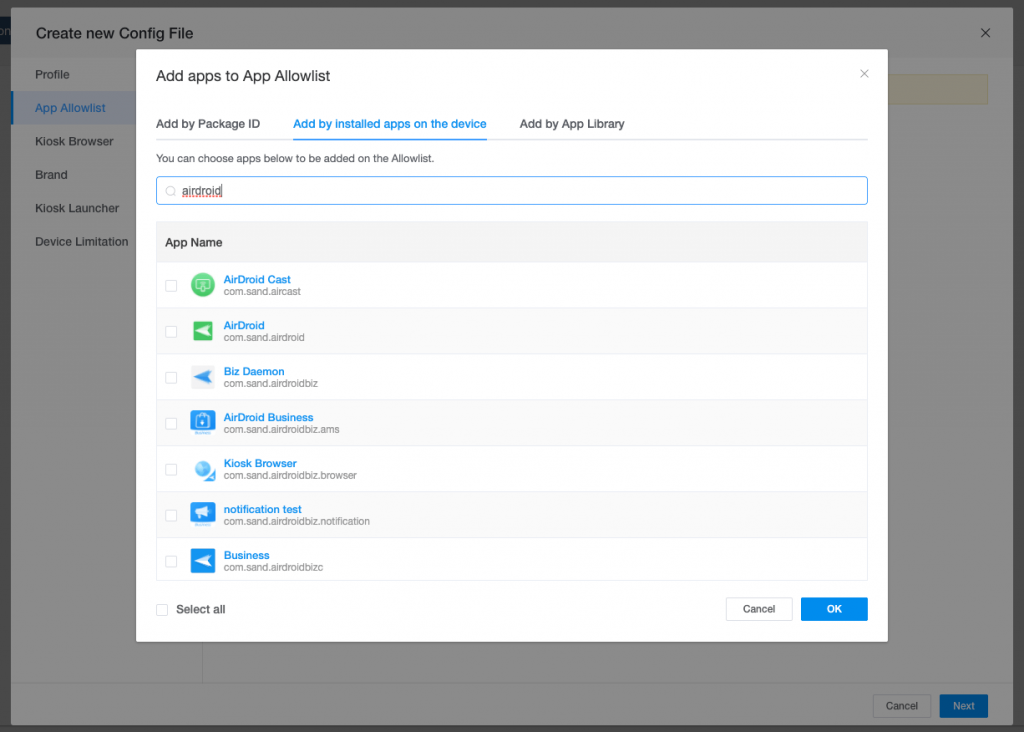This screenshot has height=732, width=1024.
Task: Click the com.sand.airdroidbizc package text
Action: 274,567
